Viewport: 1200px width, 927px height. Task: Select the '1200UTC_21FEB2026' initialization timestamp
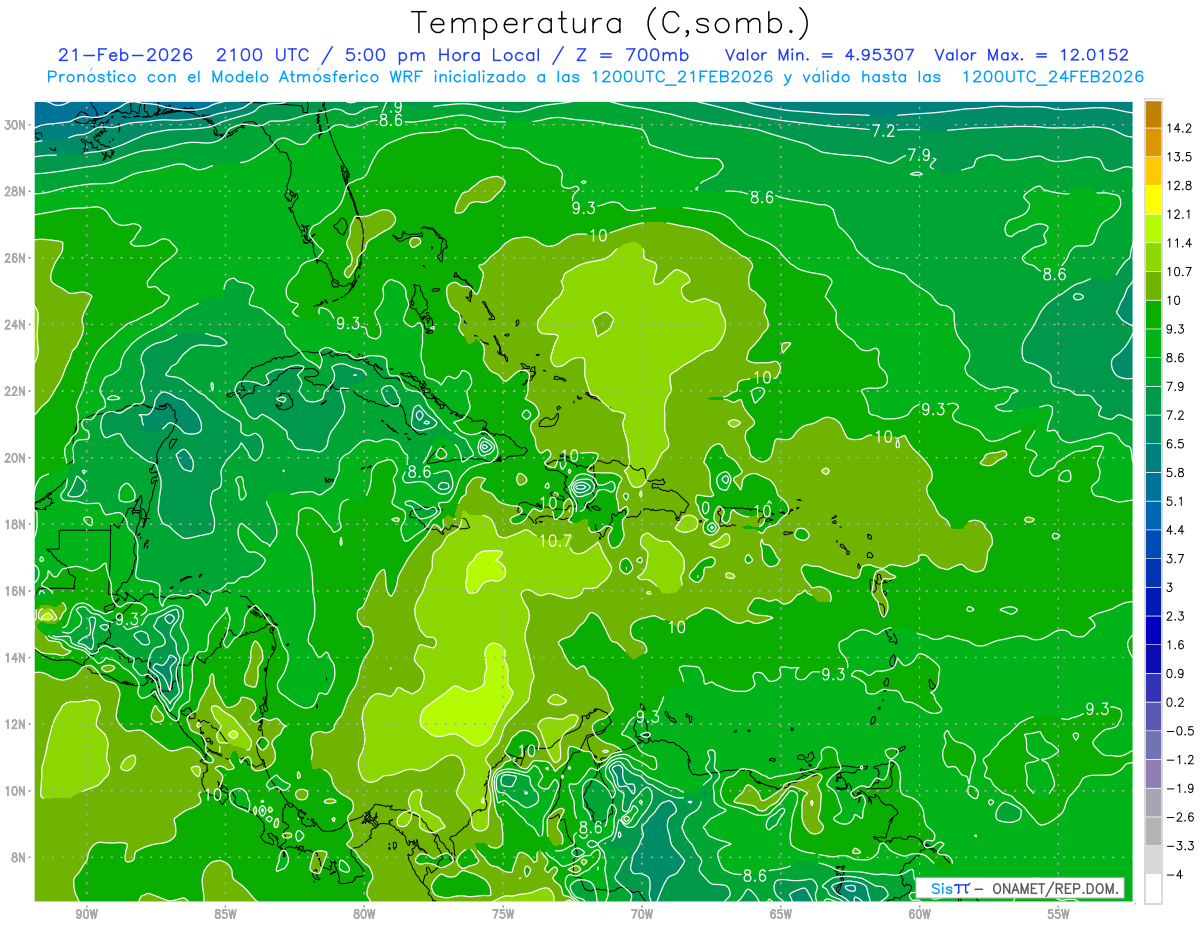[x=682, y=77]
